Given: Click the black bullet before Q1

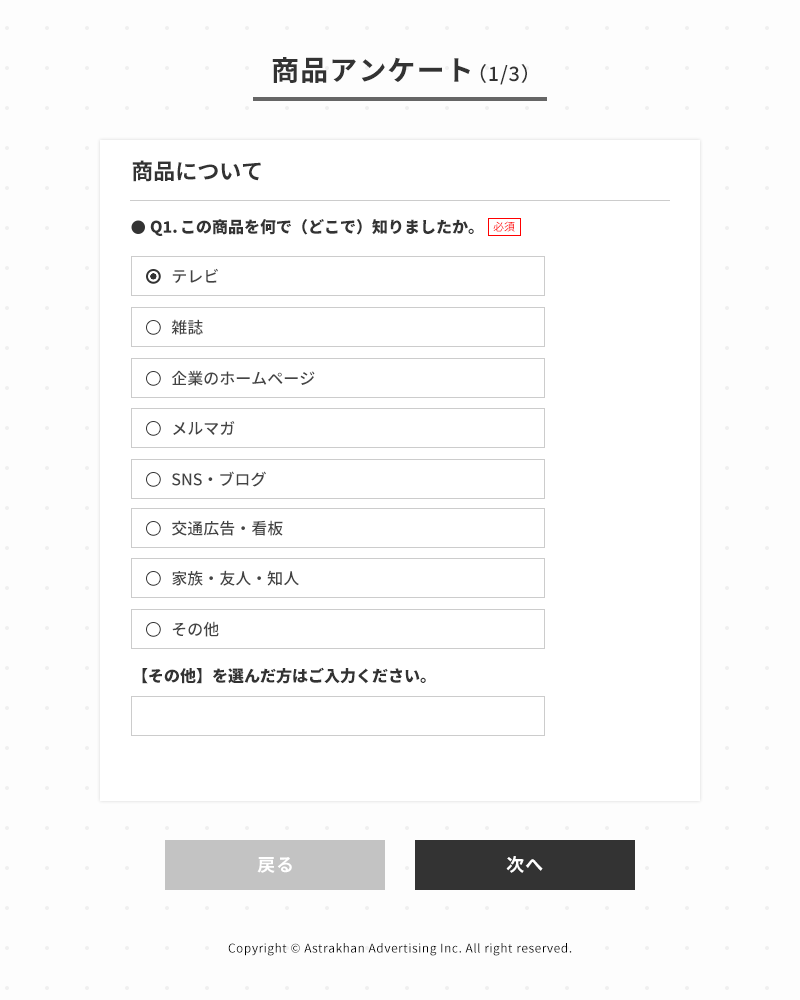Looking at the screenshot, I should [x=138, y=227].
